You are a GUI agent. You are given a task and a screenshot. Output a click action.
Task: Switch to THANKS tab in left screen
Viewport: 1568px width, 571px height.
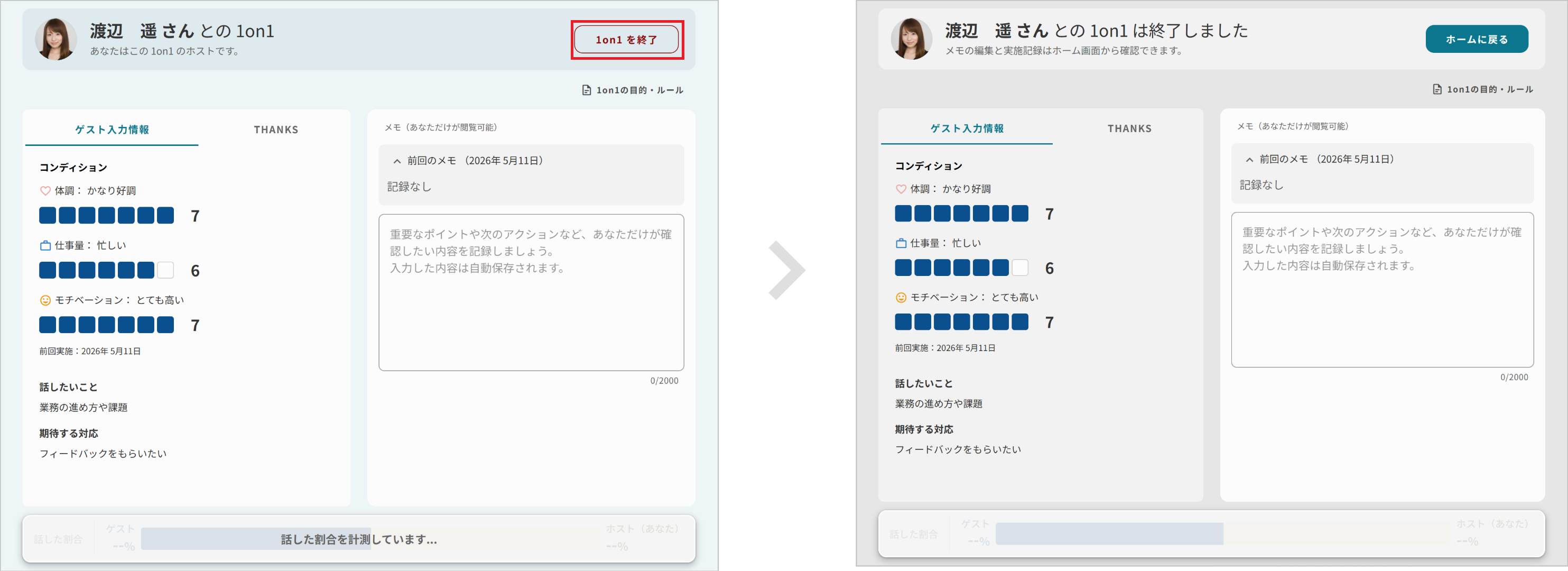click(x=276, y=129)
